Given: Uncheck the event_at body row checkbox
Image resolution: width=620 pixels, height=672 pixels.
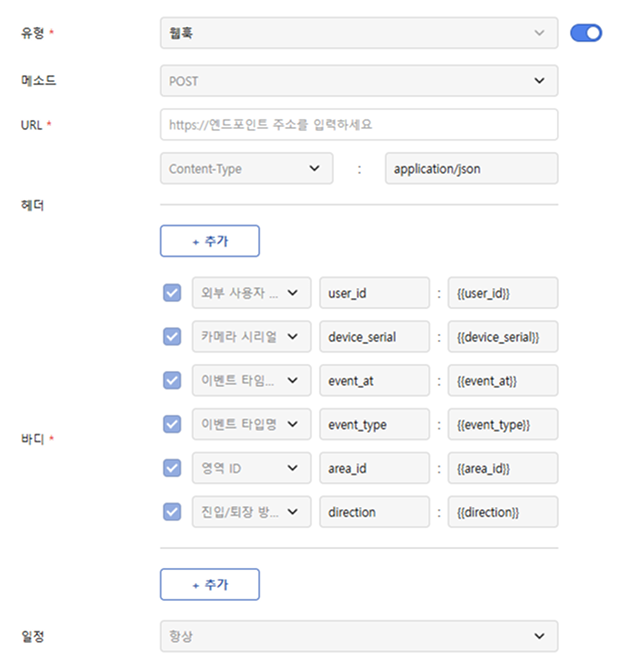Looking at the screenshot, I should click(172, 381).
